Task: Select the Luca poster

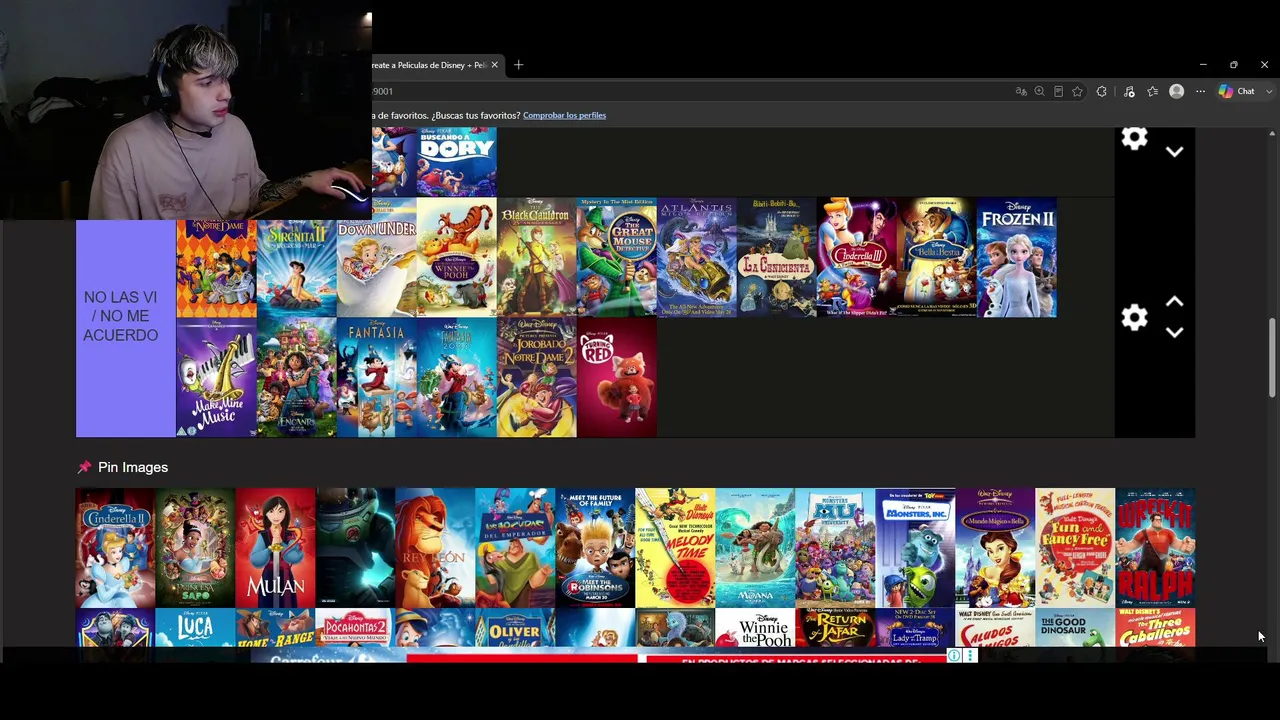Action: pyautogui.click(x=195, y=628)
